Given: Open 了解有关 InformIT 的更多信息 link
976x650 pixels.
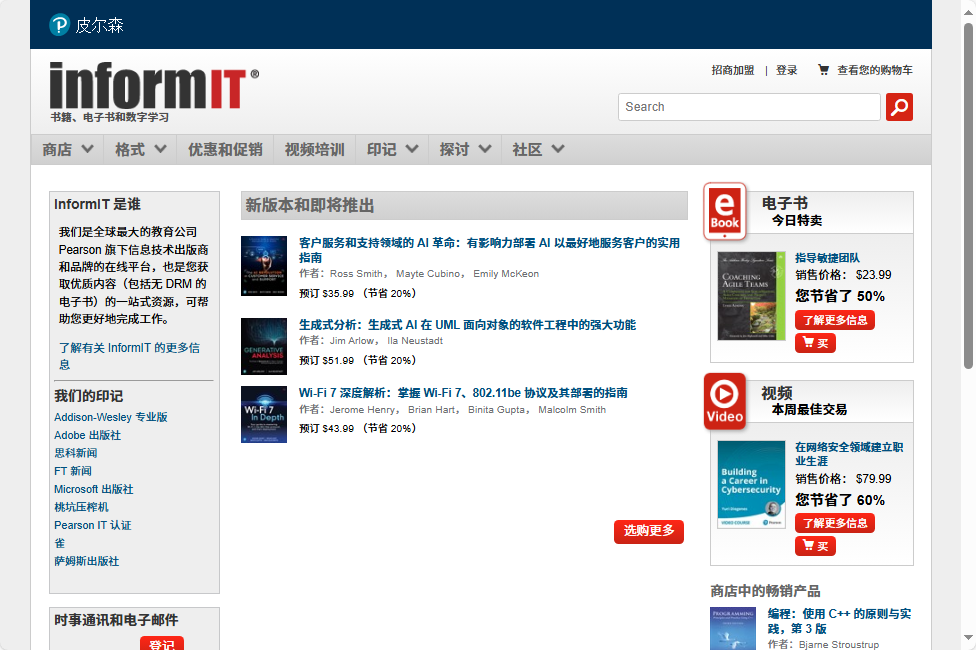Looking at the screenshot, I should click(x=129, y=356).
